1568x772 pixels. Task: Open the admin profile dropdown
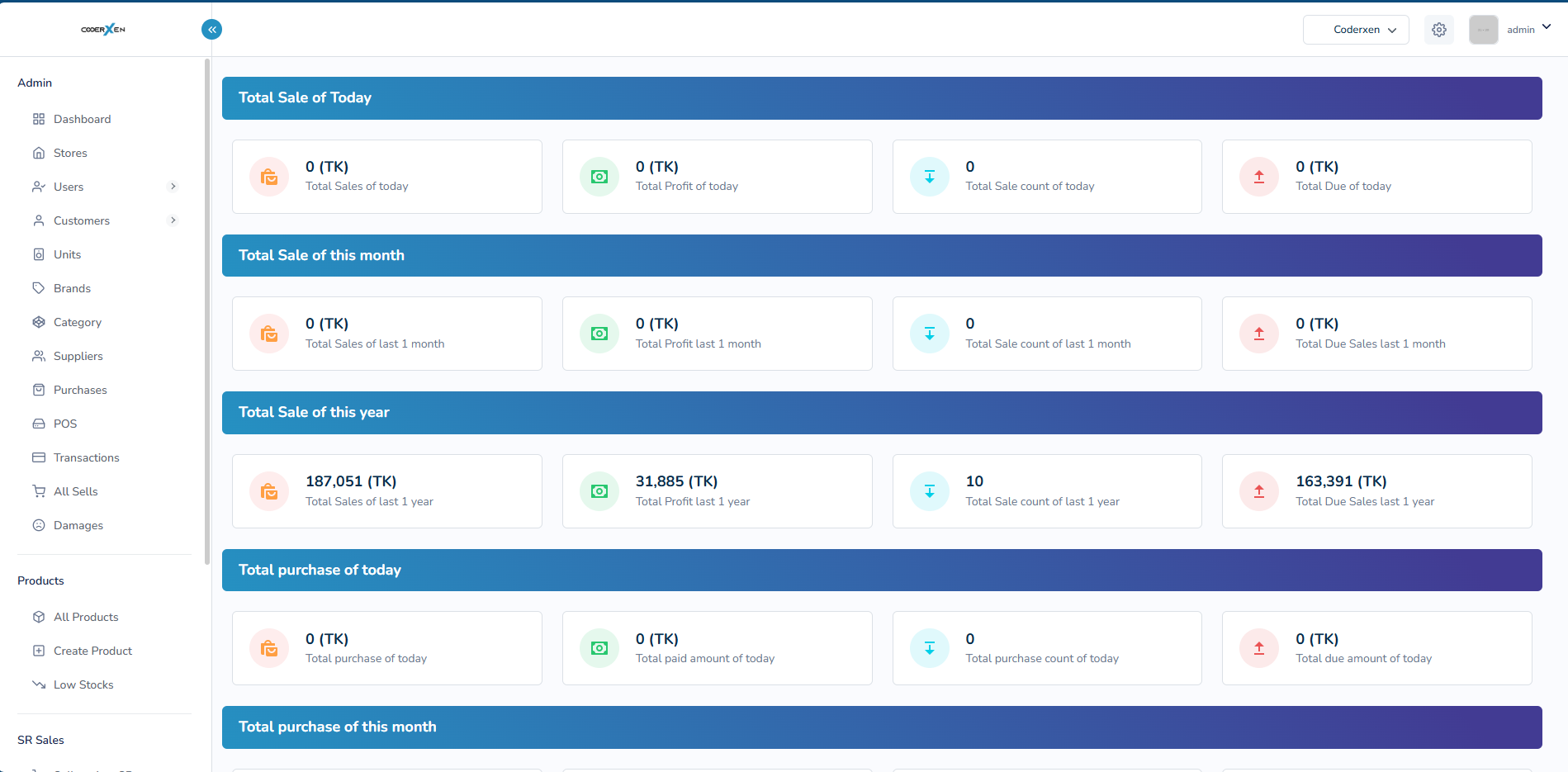point(1511,30)
